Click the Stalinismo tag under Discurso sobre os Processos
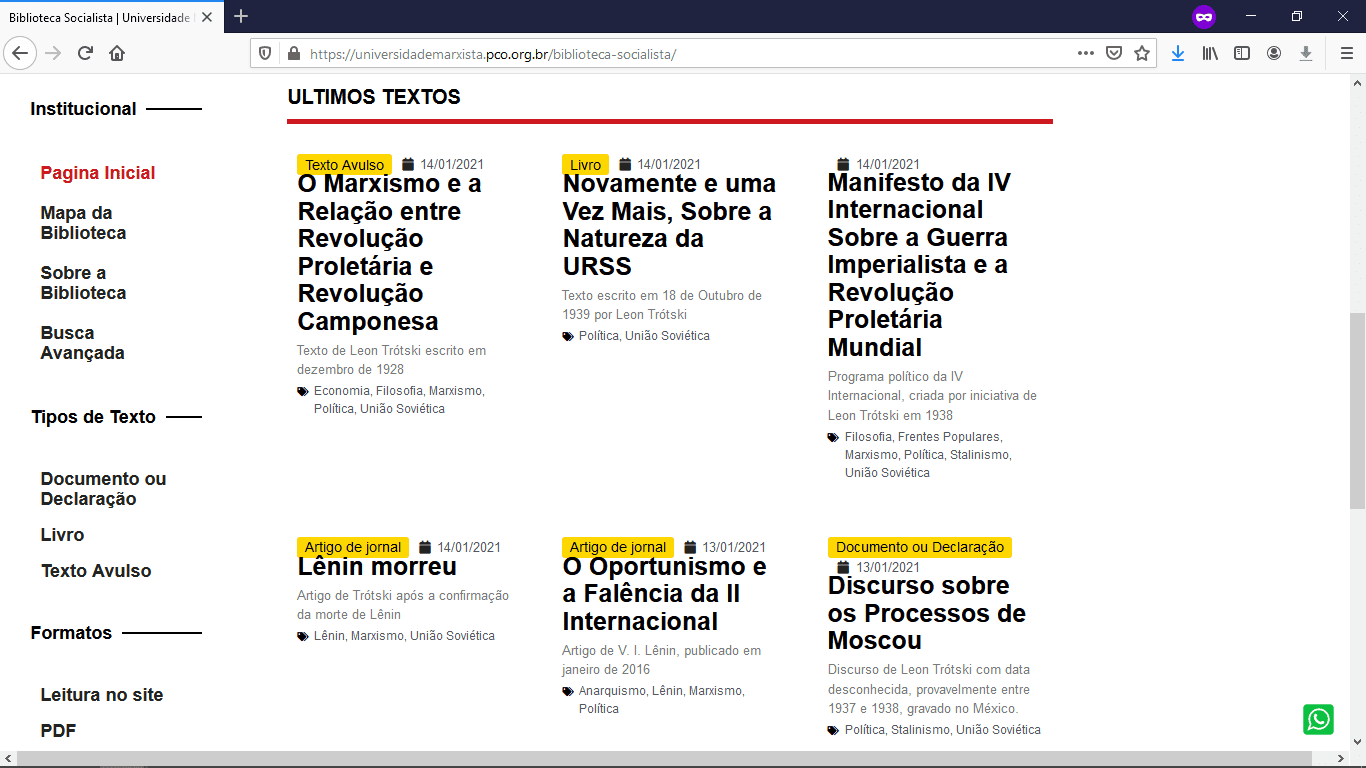The height and width of the screenshot is (768, 1366). pos(921,730)
